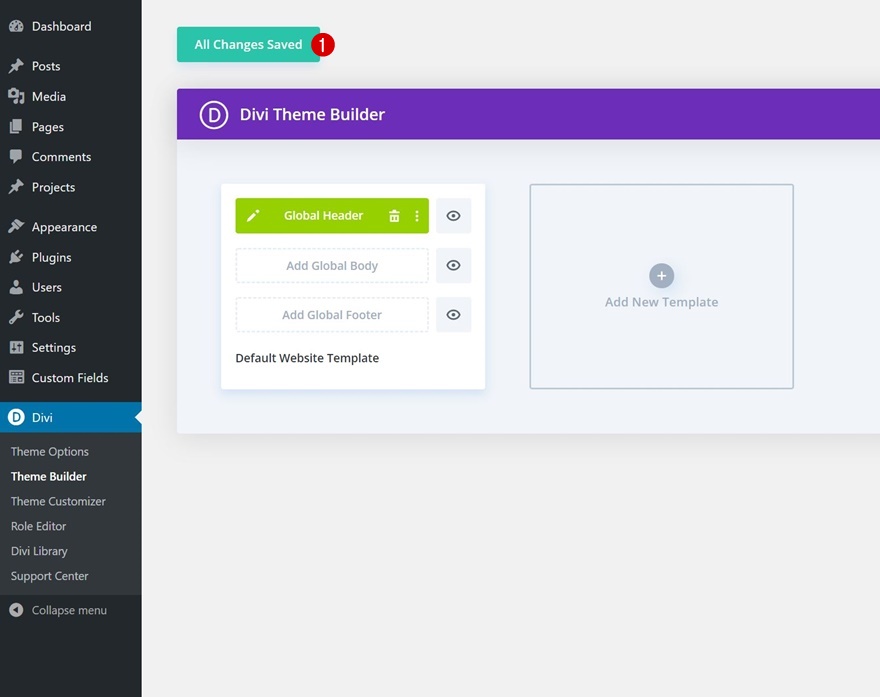880x697 pixels.
Task: Select the Divi menu item
Action: (71, 417)
